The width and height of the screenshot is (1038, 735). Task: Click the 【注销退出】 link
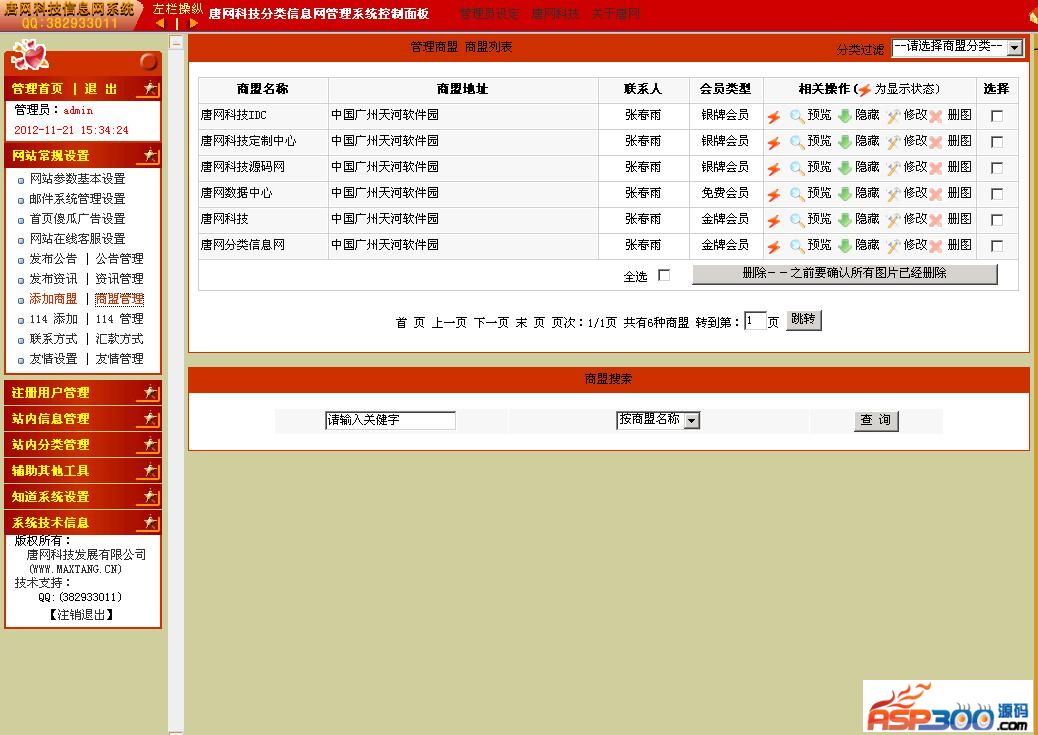click(82, 614)
